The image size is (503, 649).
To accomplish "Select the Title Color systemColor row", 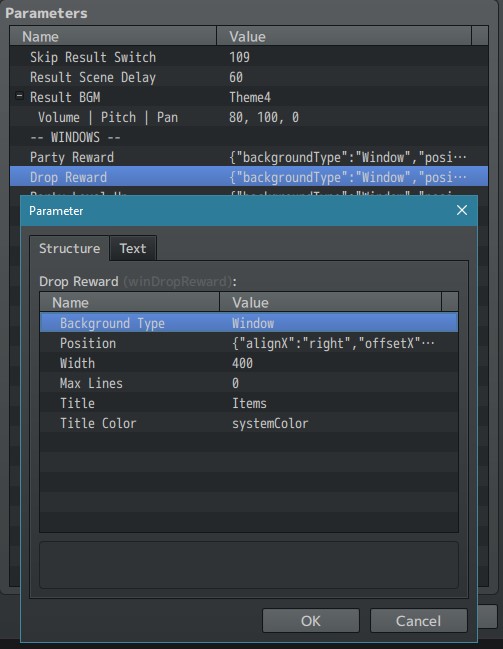I will click(249, 423).
